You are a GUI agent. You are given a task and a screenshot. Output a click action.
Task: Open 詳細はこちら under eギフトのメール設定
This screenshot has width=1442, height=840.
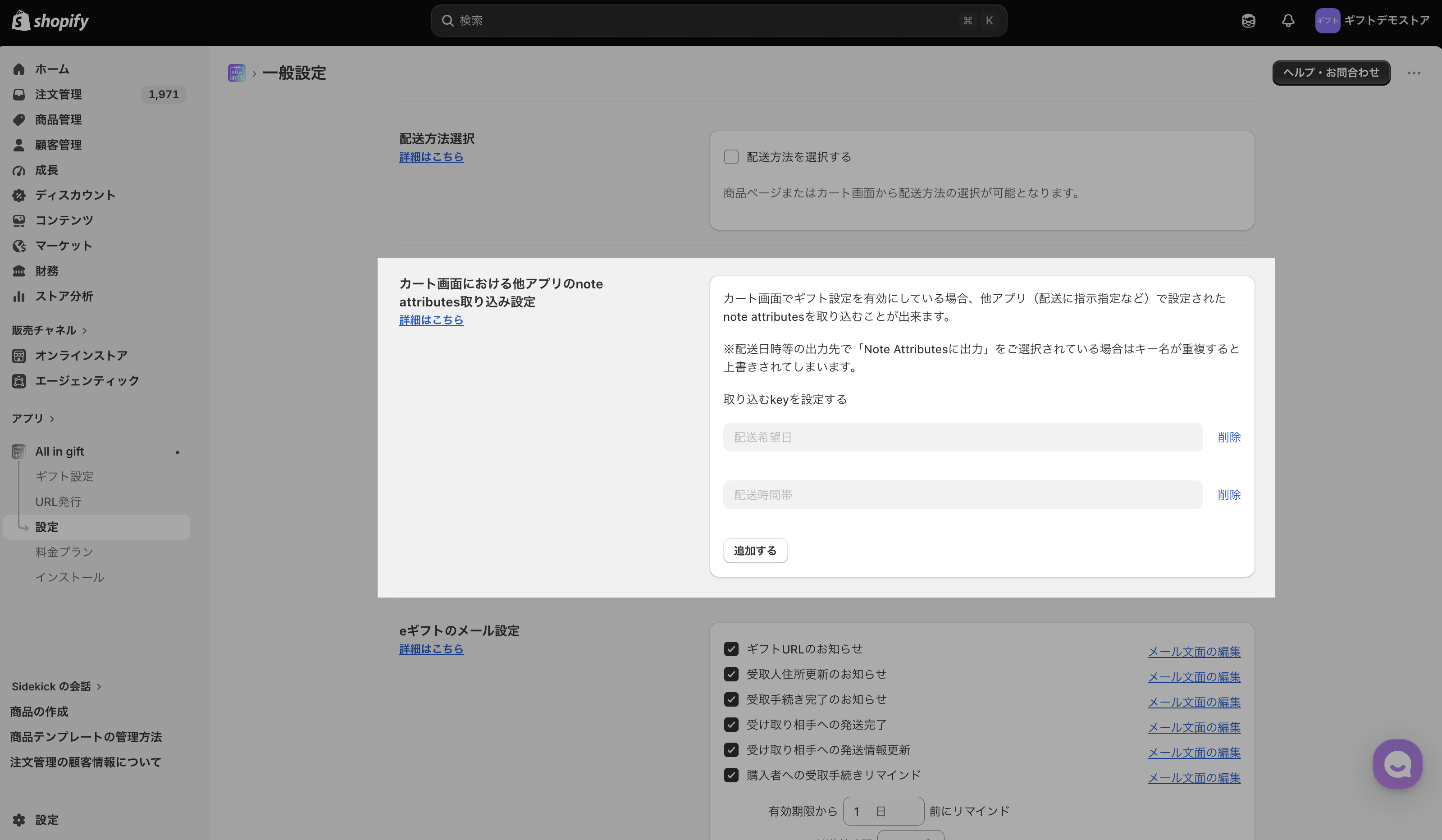[x=431, y=649]
